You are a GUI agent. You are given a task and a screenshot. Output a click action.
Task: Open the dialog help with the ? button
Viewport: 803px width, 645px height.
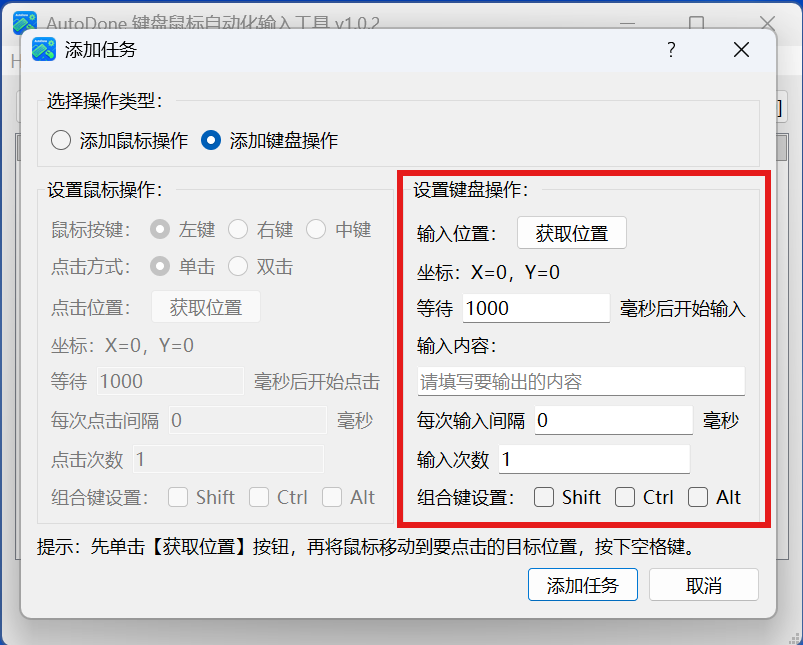tap(670, 49)
